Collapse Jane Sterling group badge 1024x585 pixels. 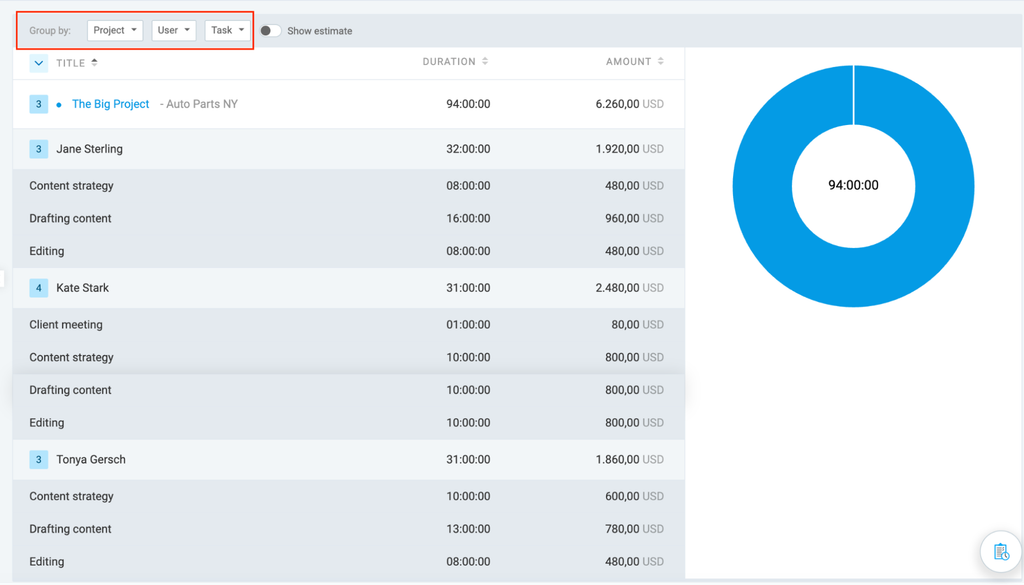39,149
